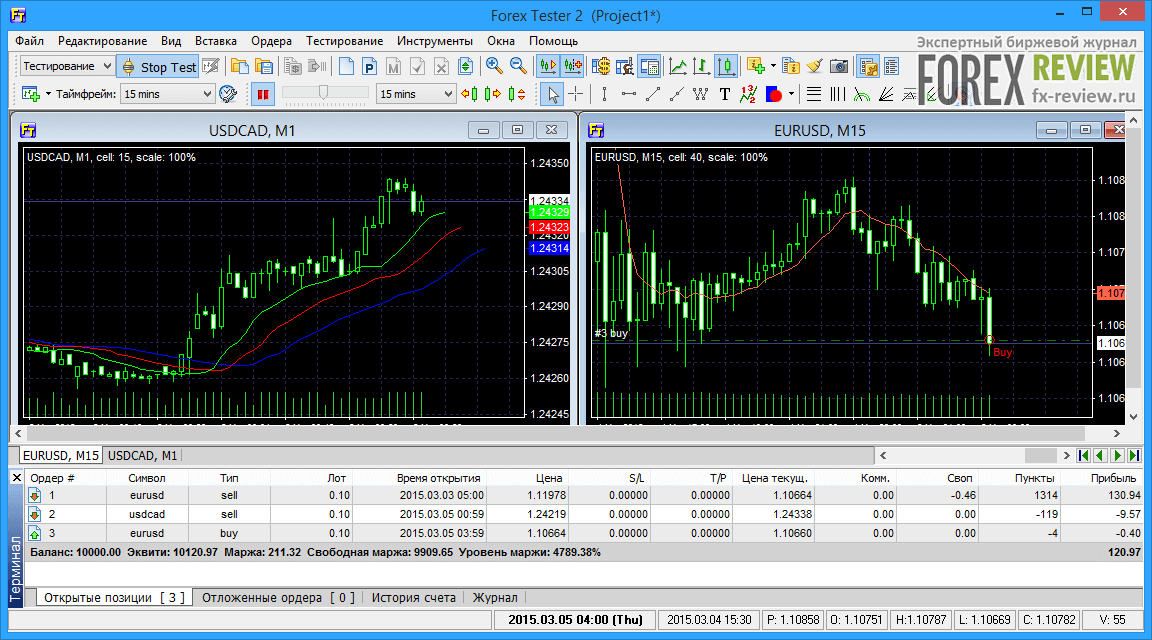
Task: Switch to EURUSD, M15 chart tab
Action: click(60, 456)
